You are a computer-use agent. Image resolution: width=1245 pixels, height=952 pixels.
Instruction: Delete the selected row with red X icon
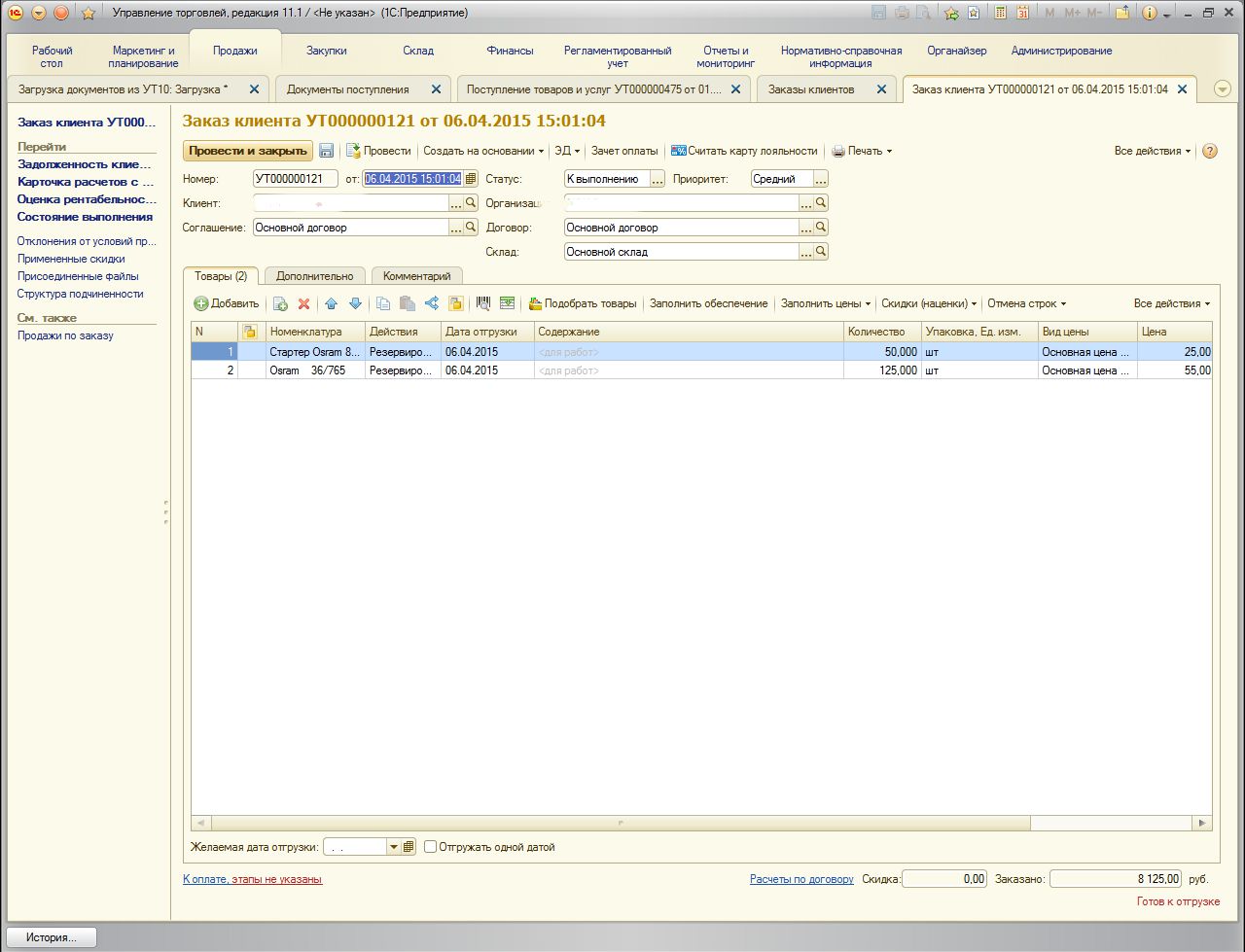303,303
